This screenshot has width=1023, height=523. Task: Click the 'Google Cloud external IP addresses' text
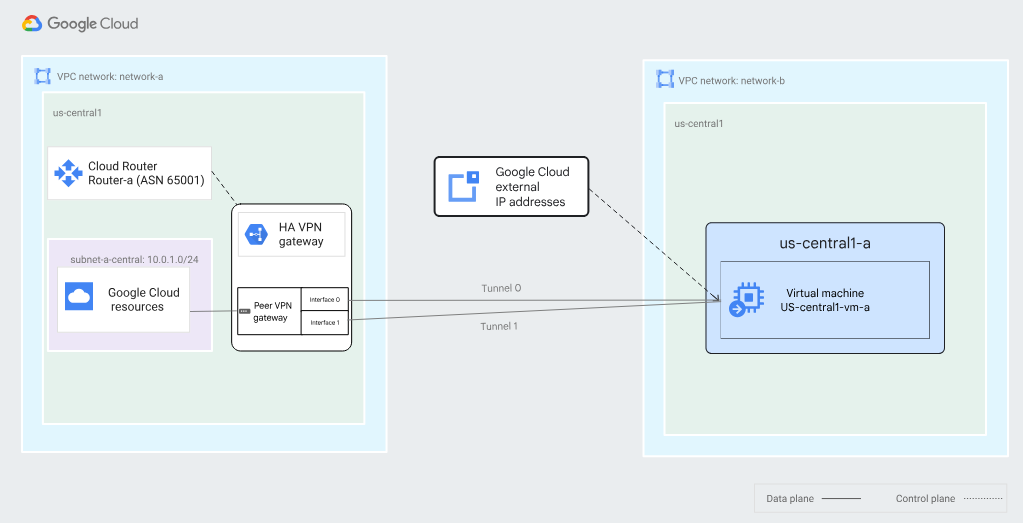pyautogui.click(x=532, y=187)
